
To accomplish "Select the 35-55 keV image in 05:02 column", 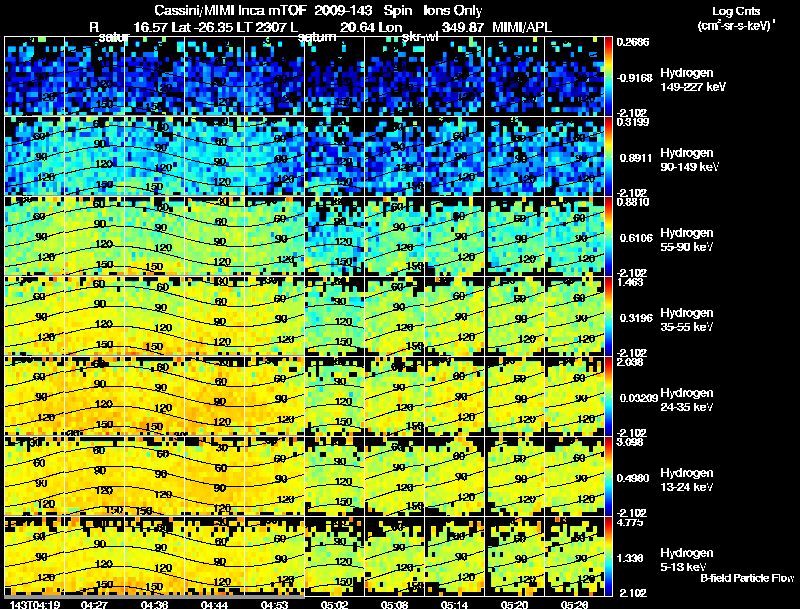I will pos(334,317).
